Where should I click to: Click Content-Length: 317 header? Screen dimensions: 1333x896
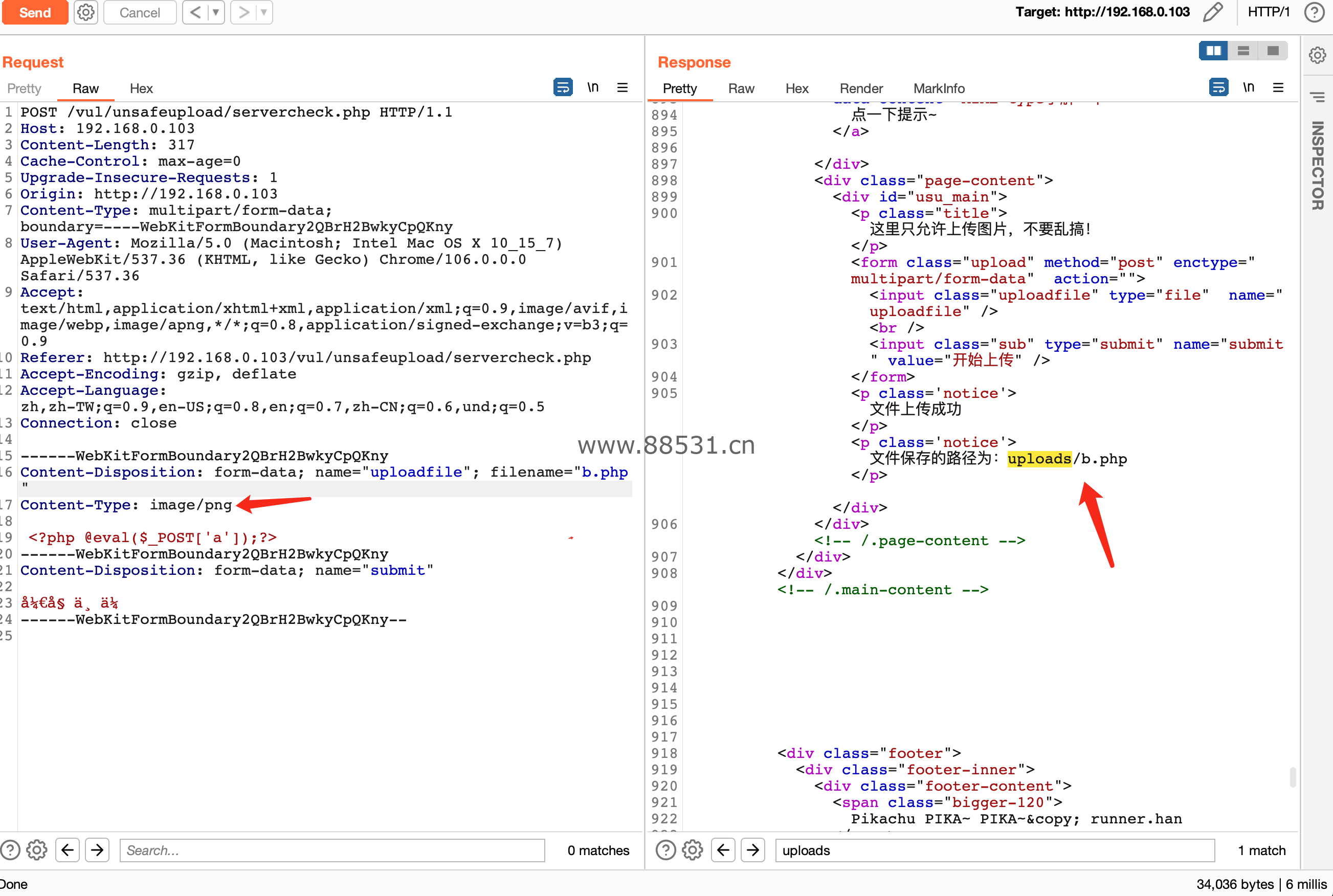[x=107, y=145]
